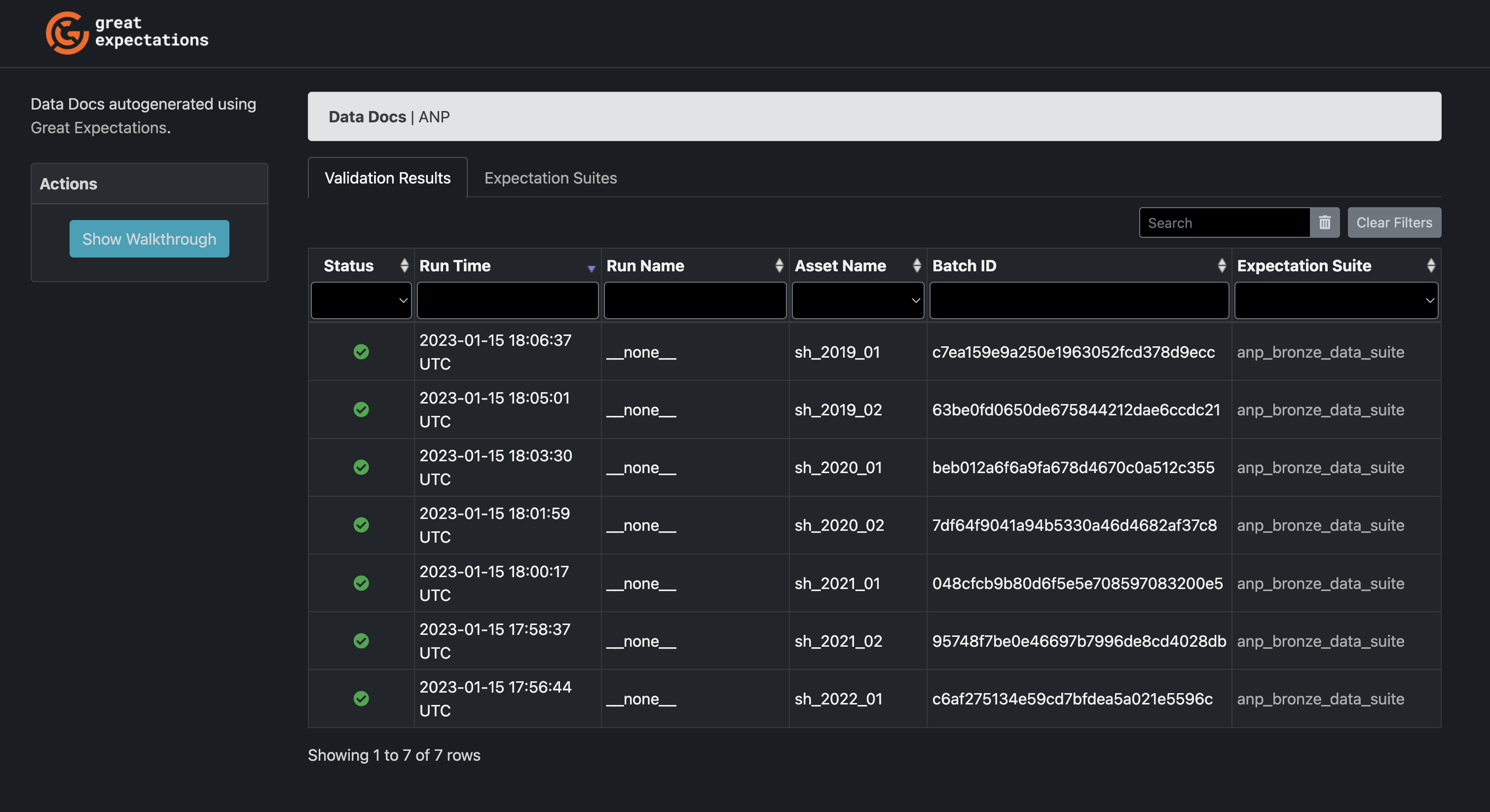Click success checkmark for sh_2020_02 row
Image resolution: width=1490 pixels, height=812 pixels.
click(x=361, y=524)
